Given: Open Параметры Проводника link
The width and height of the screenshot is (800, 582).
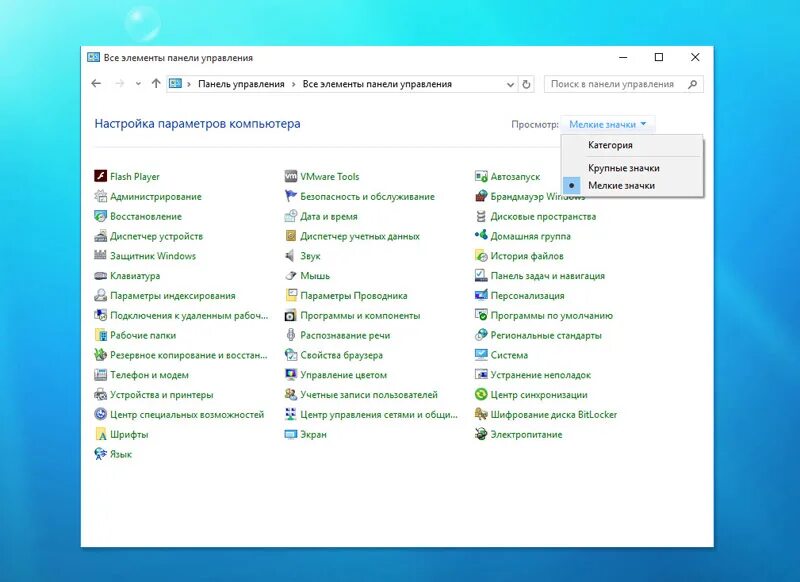Looking at the screenshot, I should pos(354,295).
